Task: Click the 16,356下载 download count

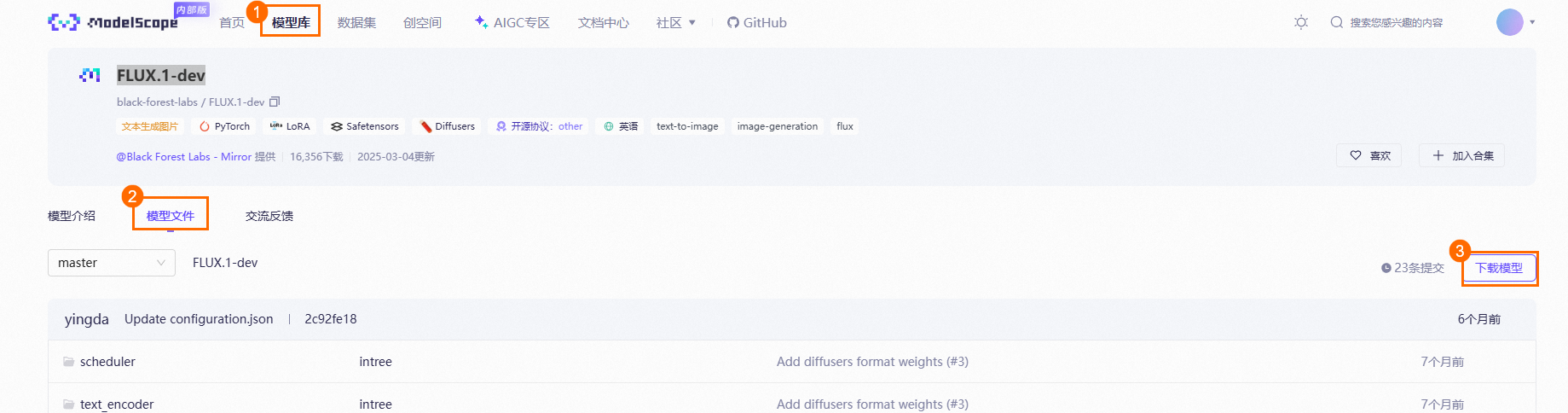Action: point(316,157)
